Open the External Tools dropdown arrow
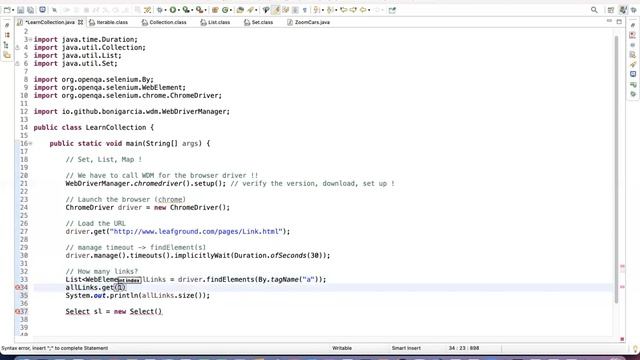The height and width of the screenshot is (360, 640). (206, 10)
